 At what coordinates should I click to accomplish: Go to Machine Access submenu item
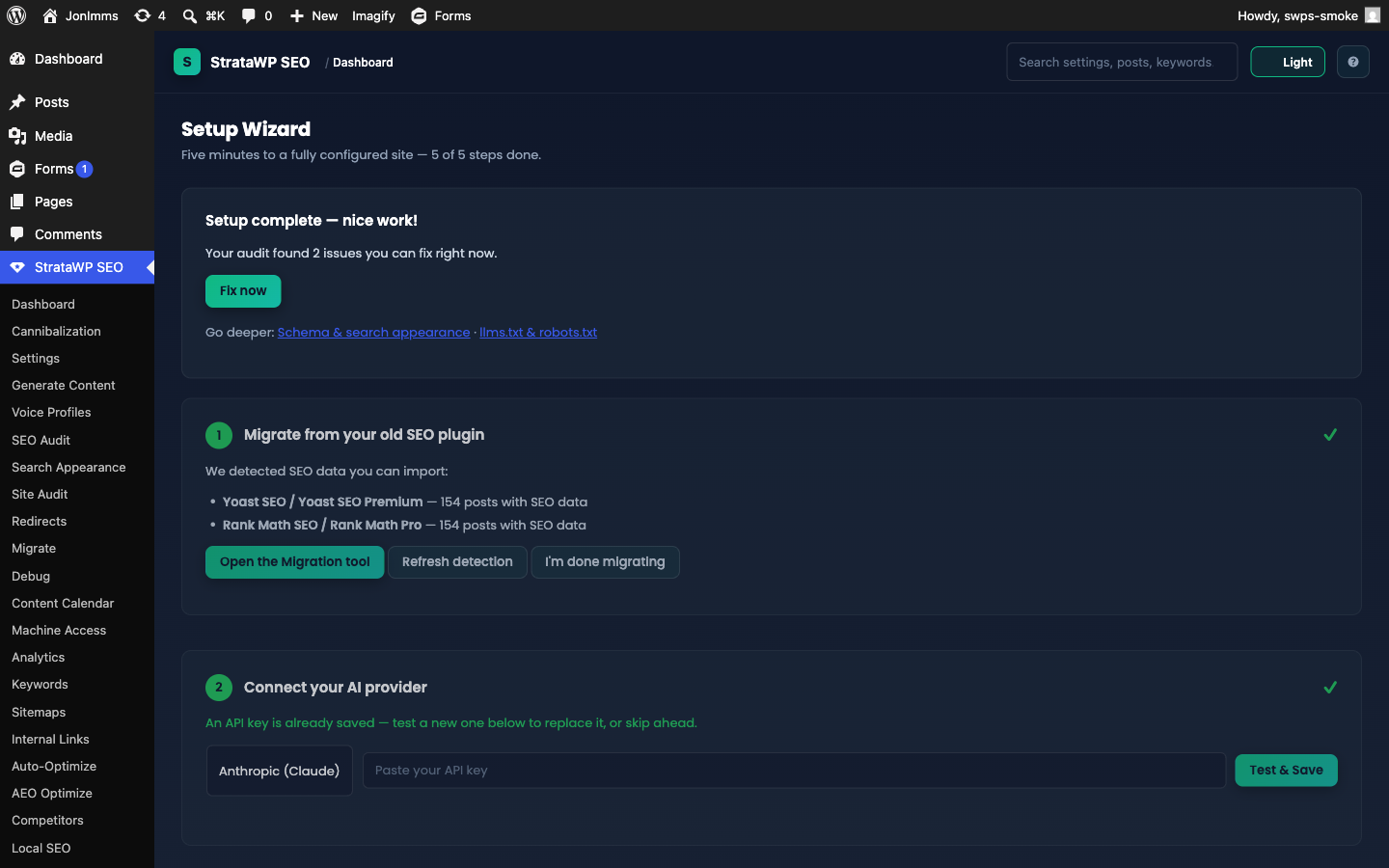pos(59,630)
